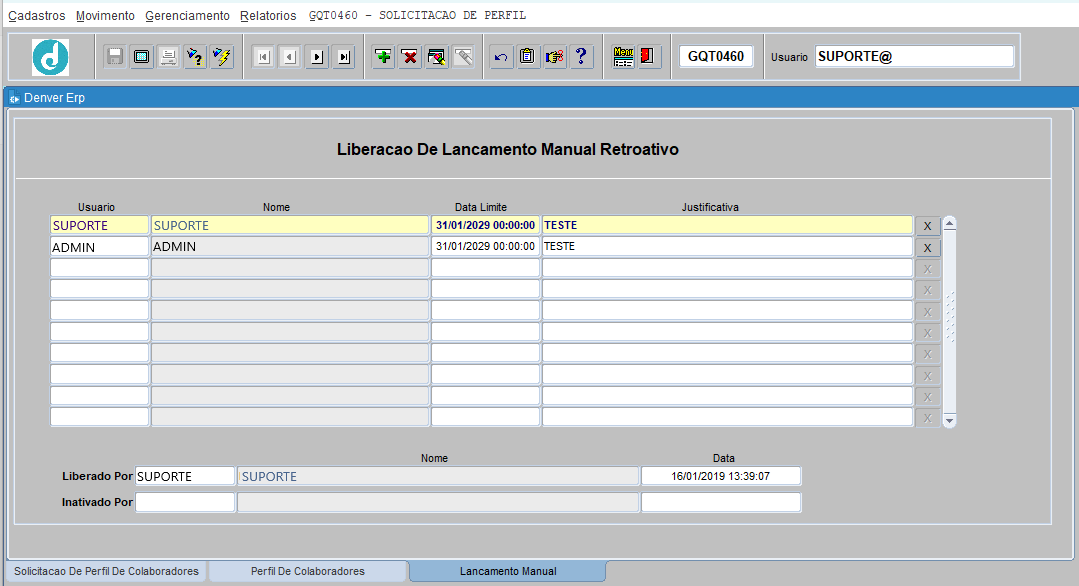Click the Denver logo icon
The image size is (1079, 586).
pos(50,57)
